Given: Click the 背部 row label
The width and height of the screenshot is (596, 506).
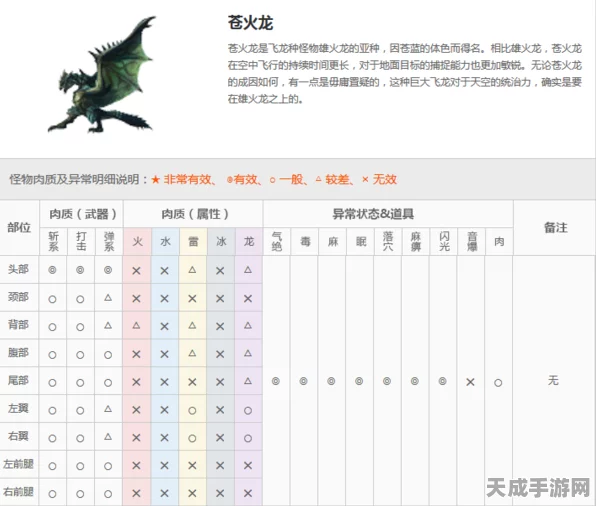Looking at the screenshot, I should tap(18, 325).
